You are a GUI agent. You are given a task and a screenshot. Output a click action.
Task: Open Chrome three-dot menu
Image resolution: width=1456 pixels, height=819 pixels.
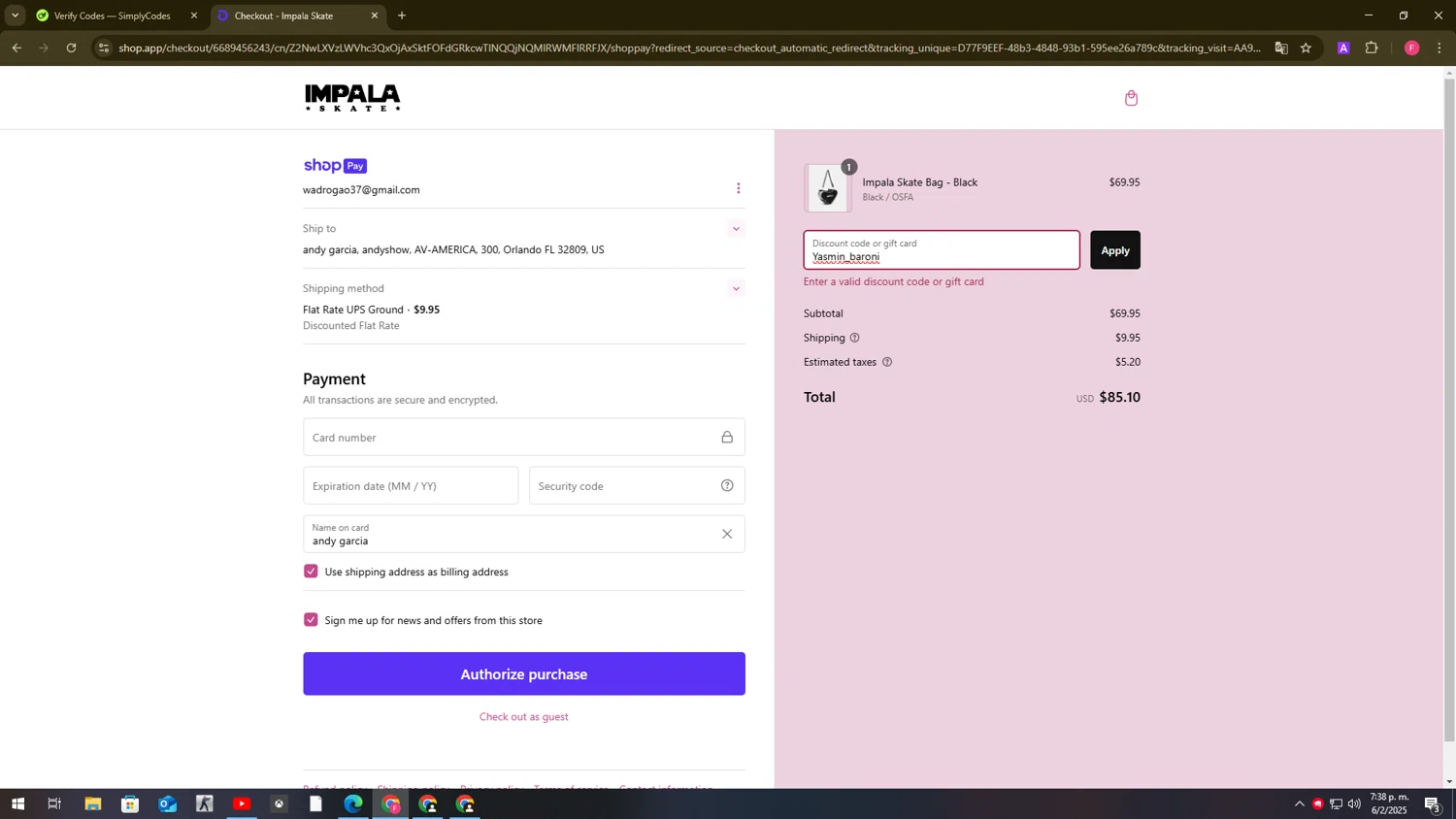1439,48
